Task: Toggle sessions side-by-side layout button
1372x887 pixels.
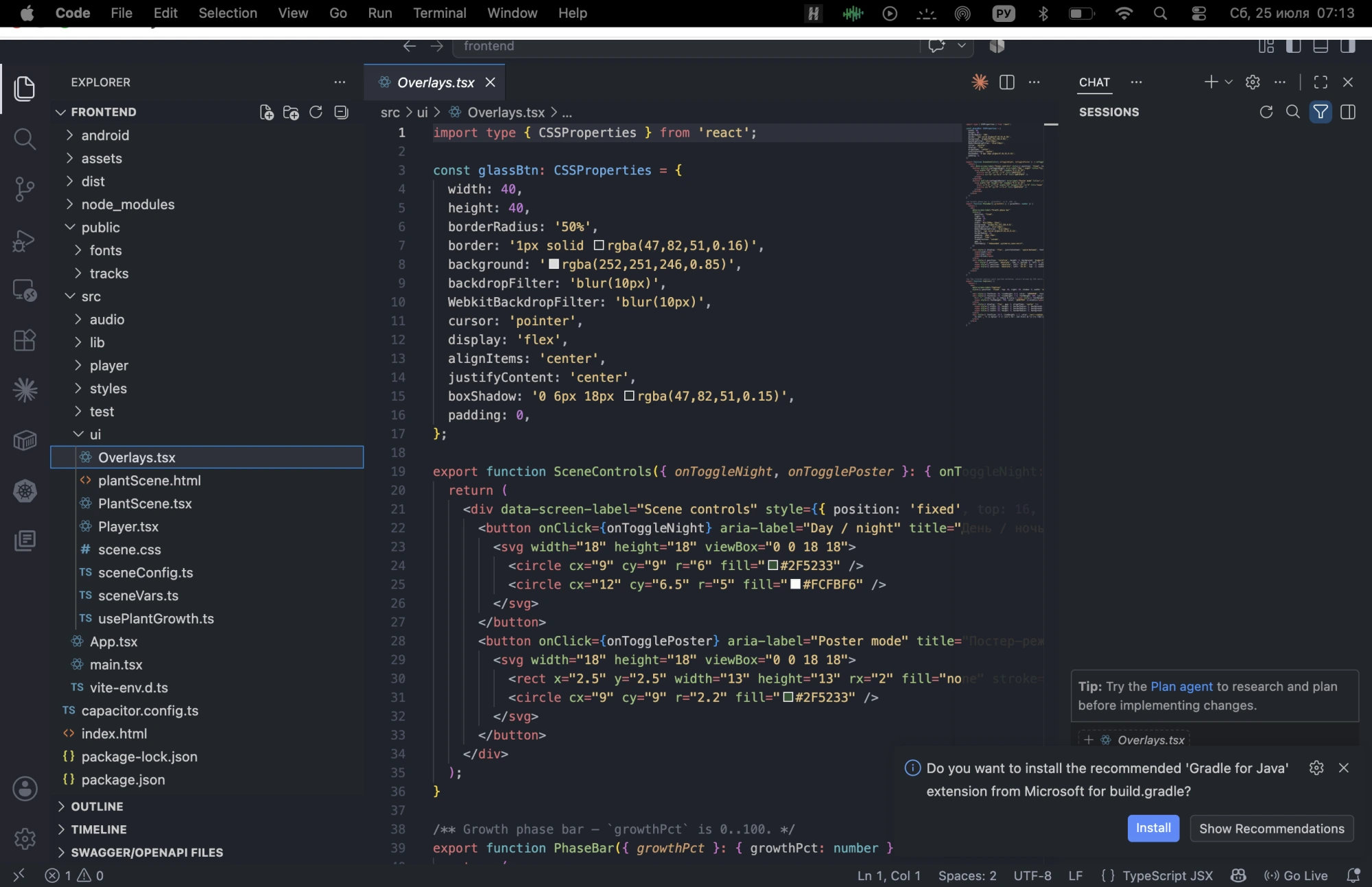Action: 1348,112
